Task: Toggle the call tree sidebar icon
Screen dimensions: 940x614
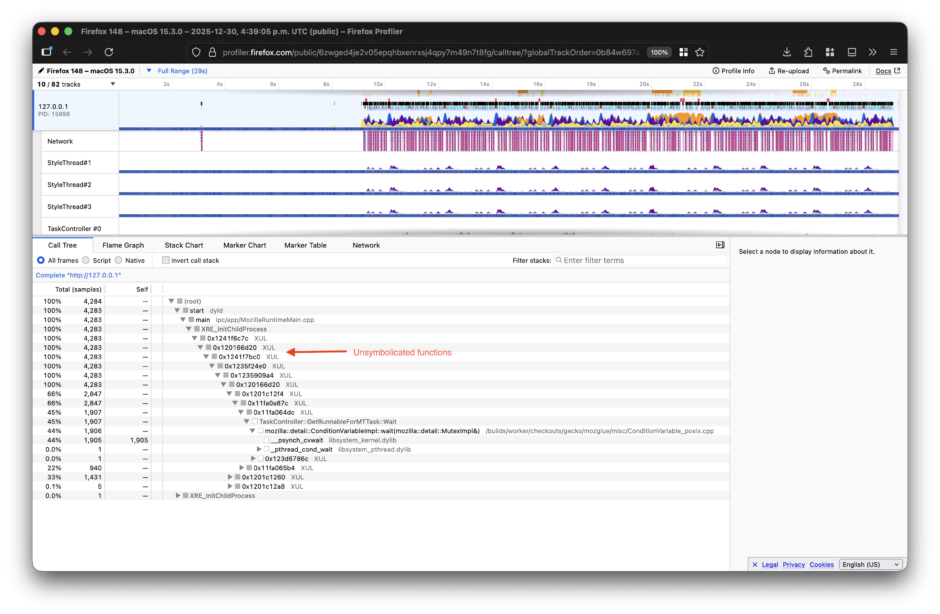Action: (x=720, y=245)
